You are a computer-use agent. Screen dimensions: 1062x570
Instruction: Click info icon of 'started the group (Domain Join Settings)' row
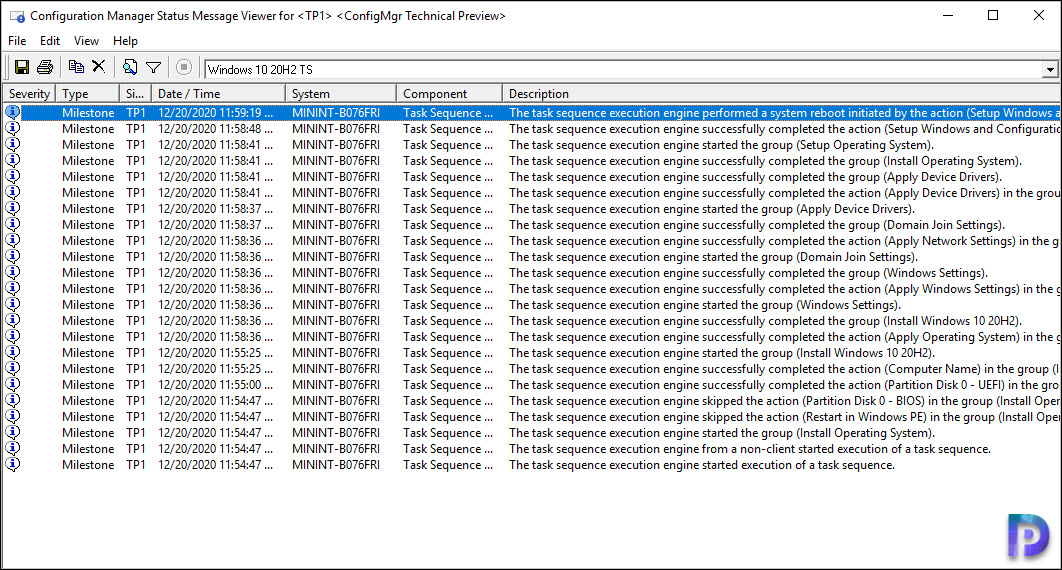click(13, 257)
